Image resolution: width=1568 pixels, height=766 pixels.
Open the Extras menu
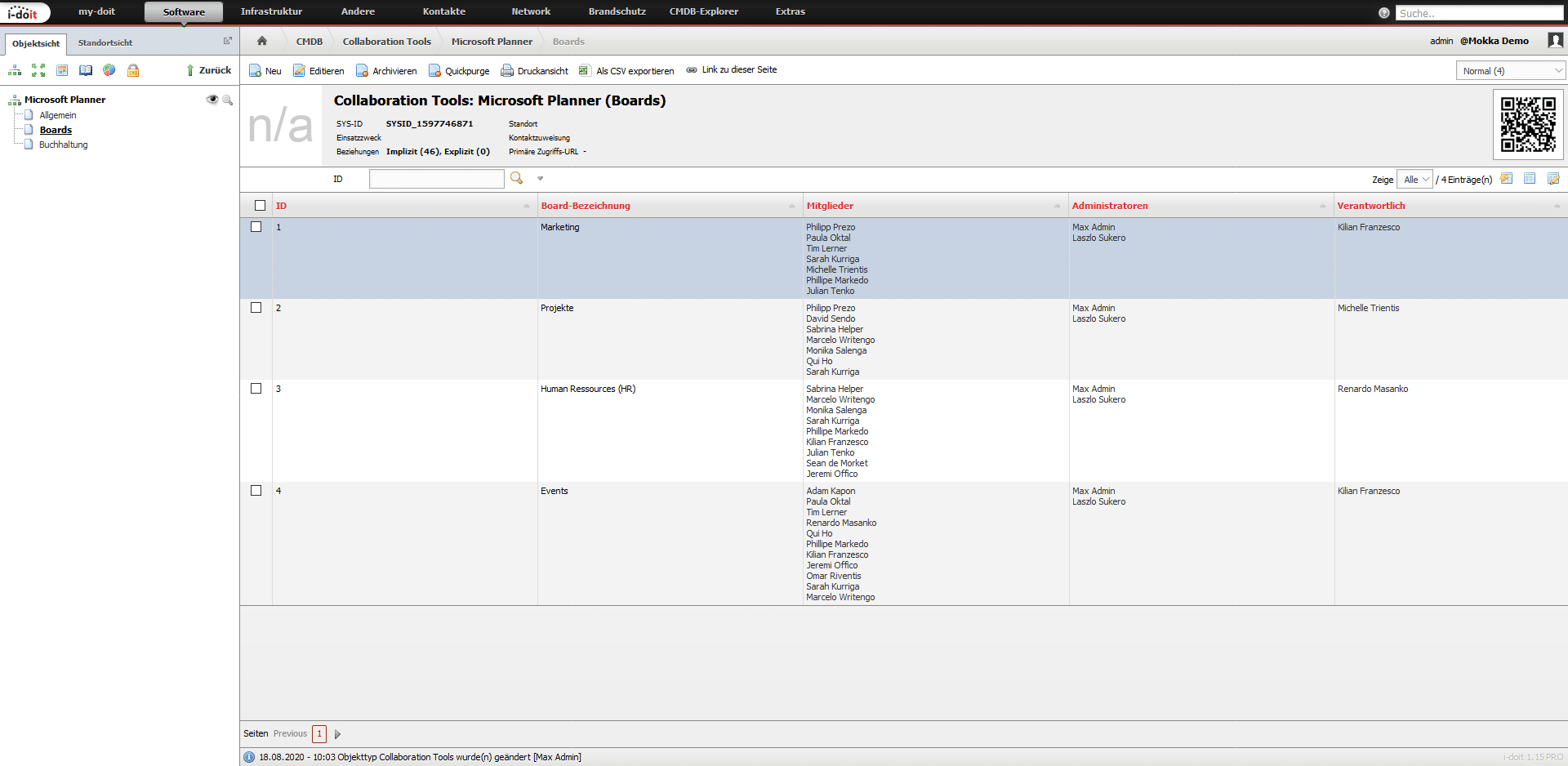click(x=791, y=11)
